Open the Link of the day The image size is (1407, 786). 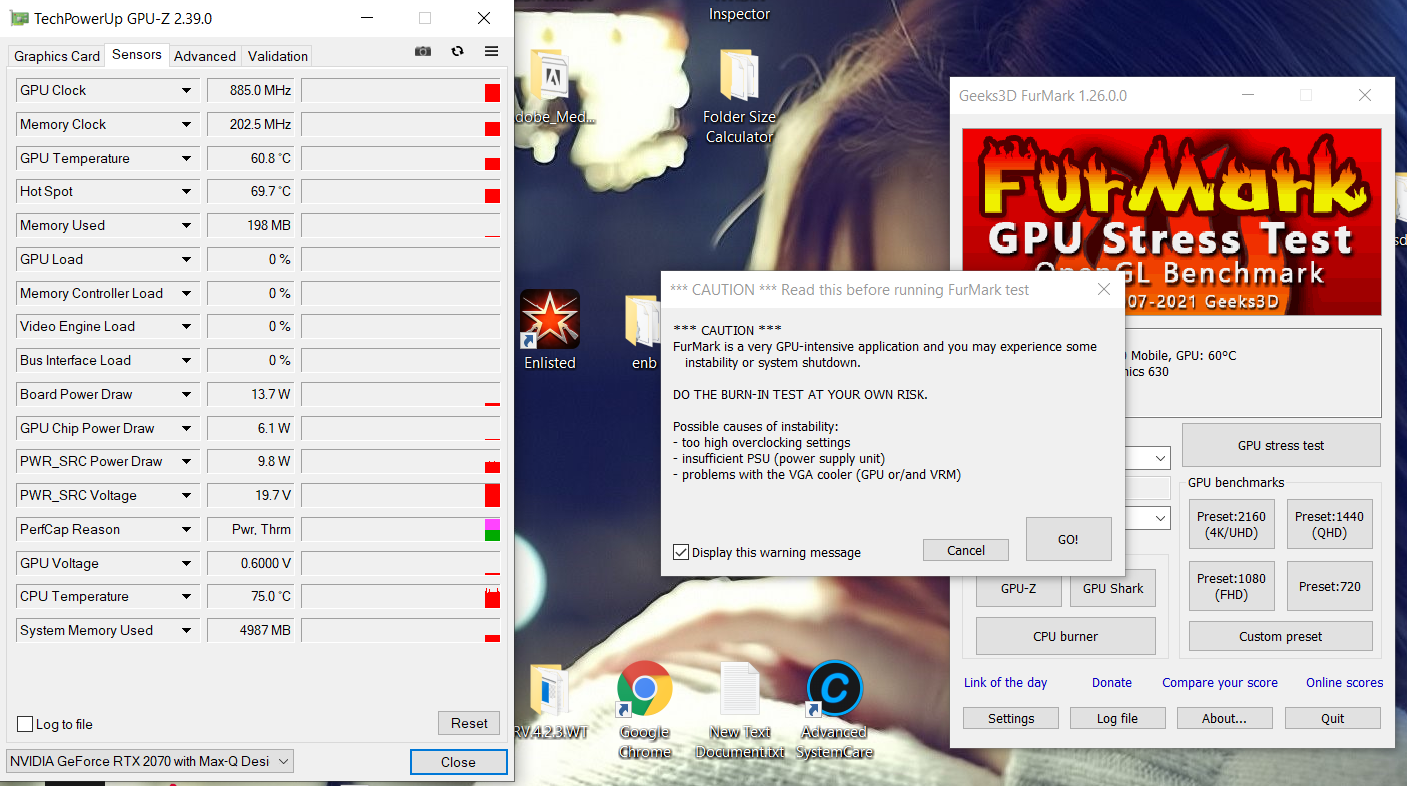pyautogui.click(x=1005, y=683)
